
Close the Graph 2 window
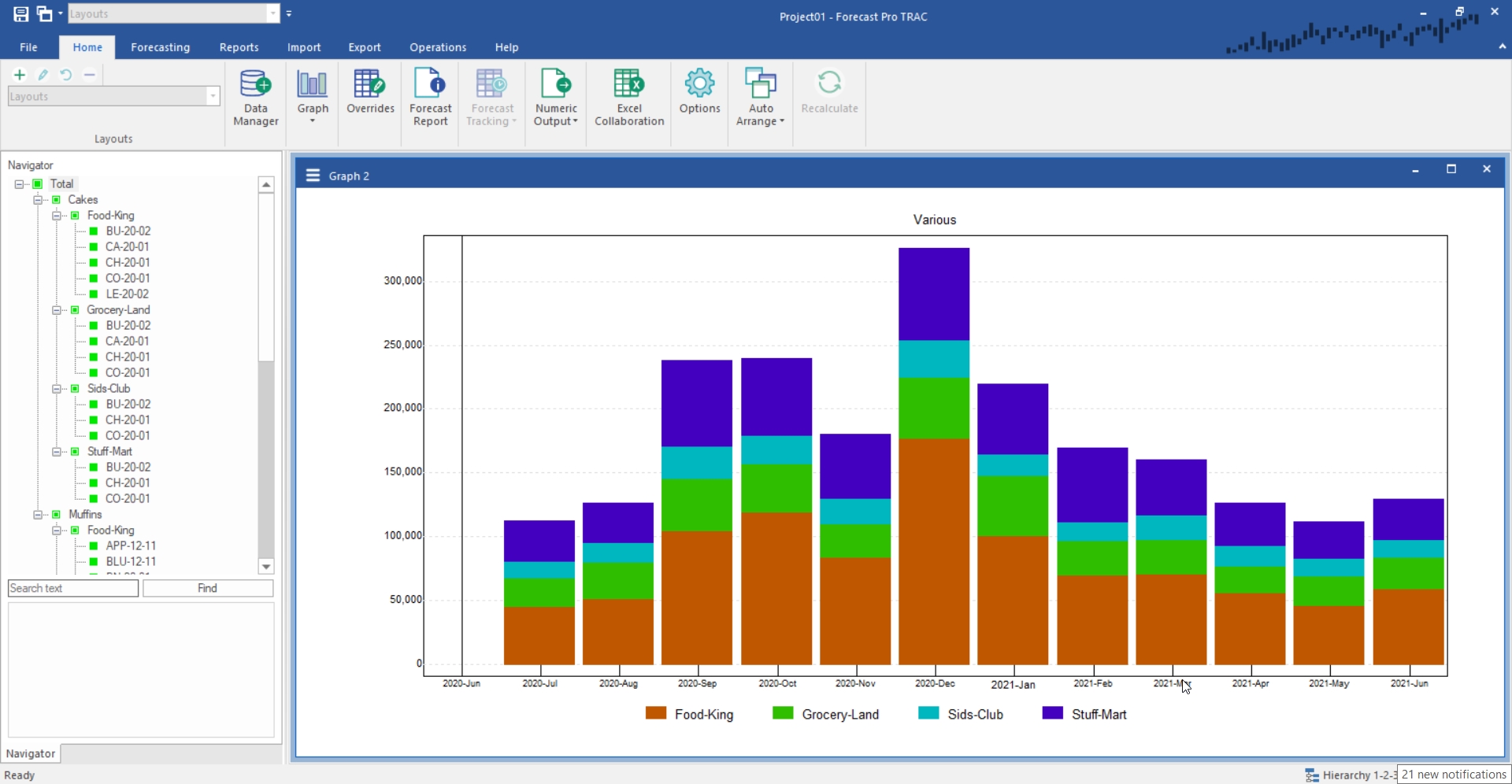point(1487,169)
